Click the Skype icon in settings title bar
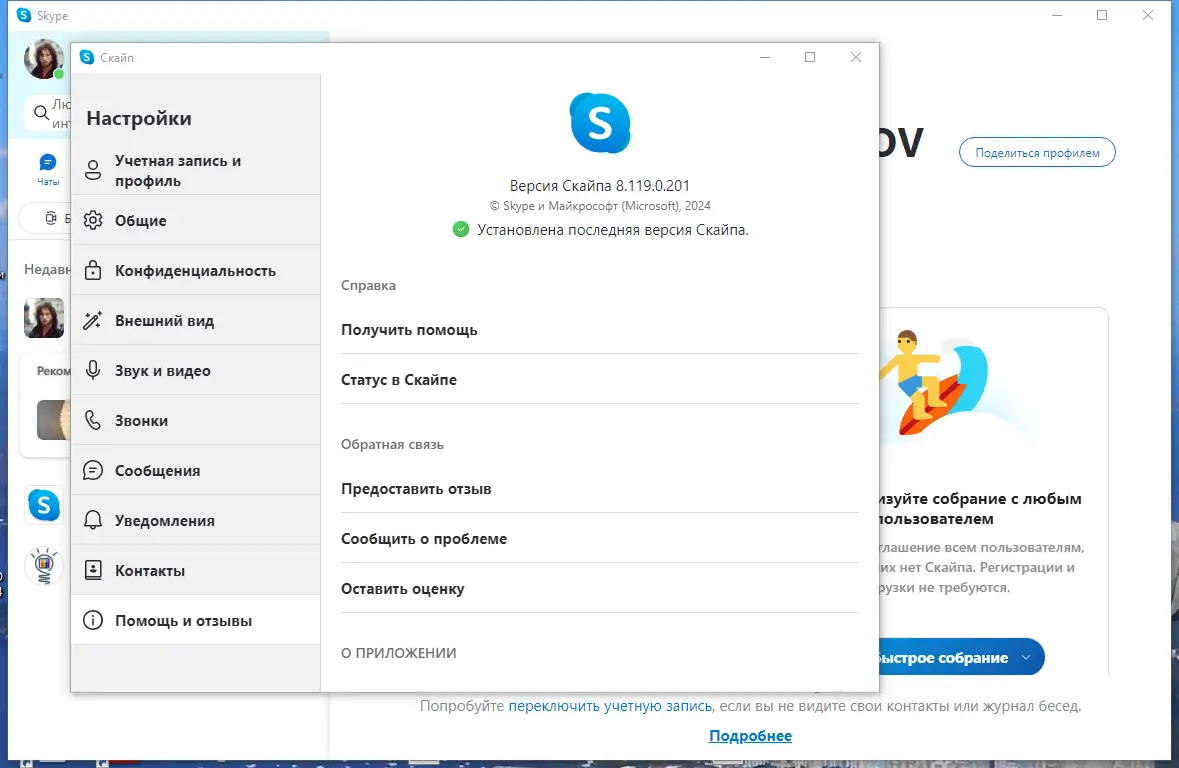Screen dimensions: 1179x768 87,57
